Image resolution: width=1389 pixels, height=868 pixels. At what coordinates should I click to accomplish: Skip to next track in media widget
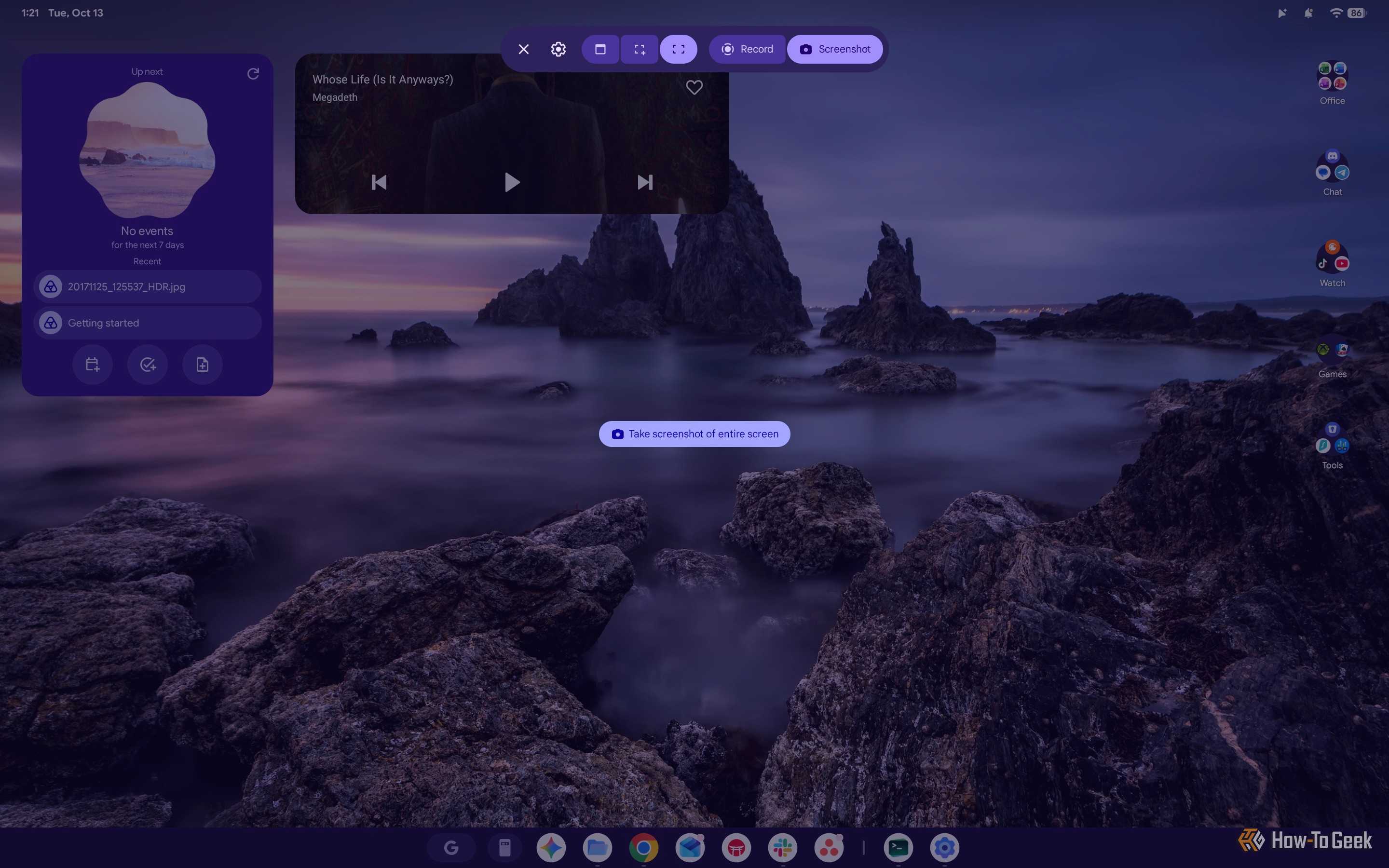point(645,183)
